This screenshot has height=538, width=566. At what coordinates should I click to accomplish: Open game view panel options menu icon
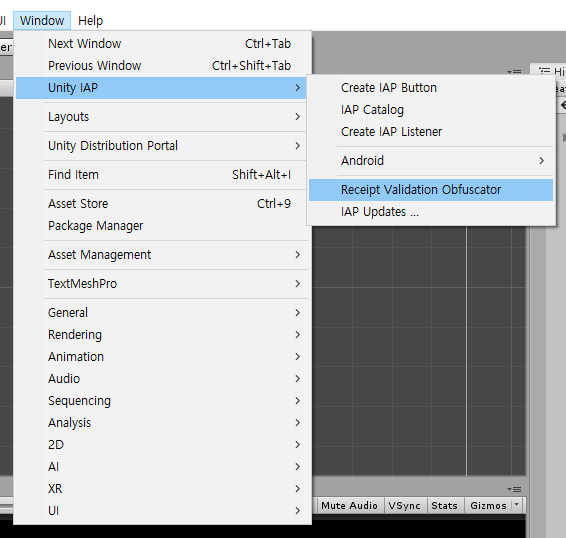[514, 489]
